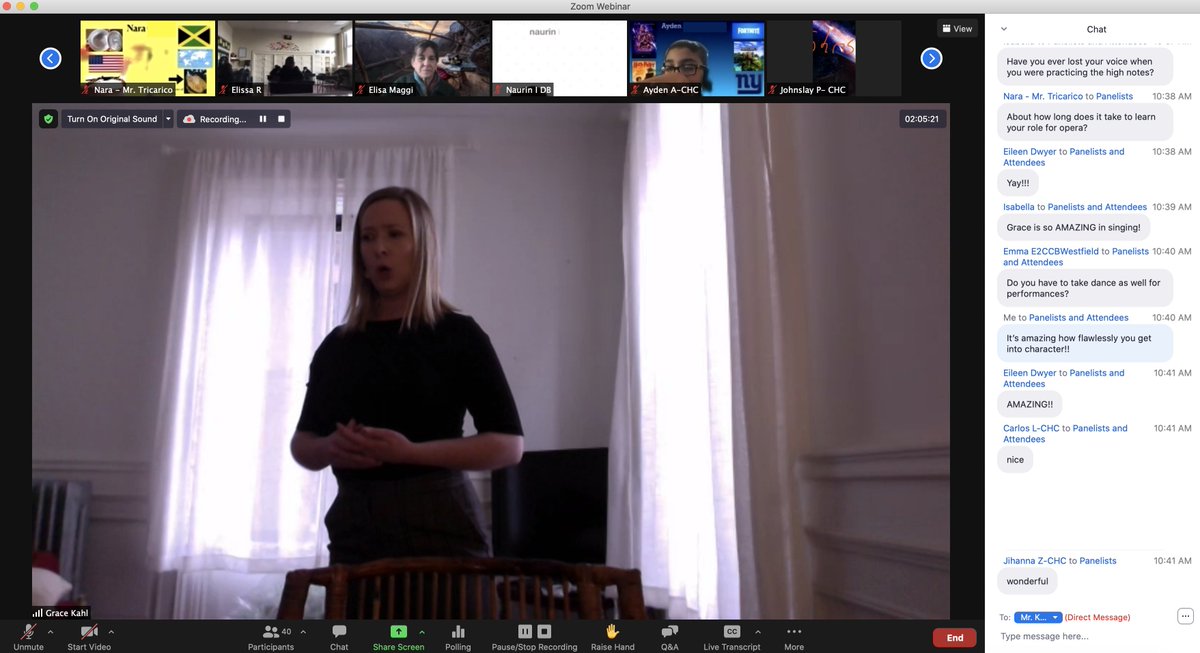The image size is (1200, 653).
Task: Open the View layout menu
Action: [957, 29]
